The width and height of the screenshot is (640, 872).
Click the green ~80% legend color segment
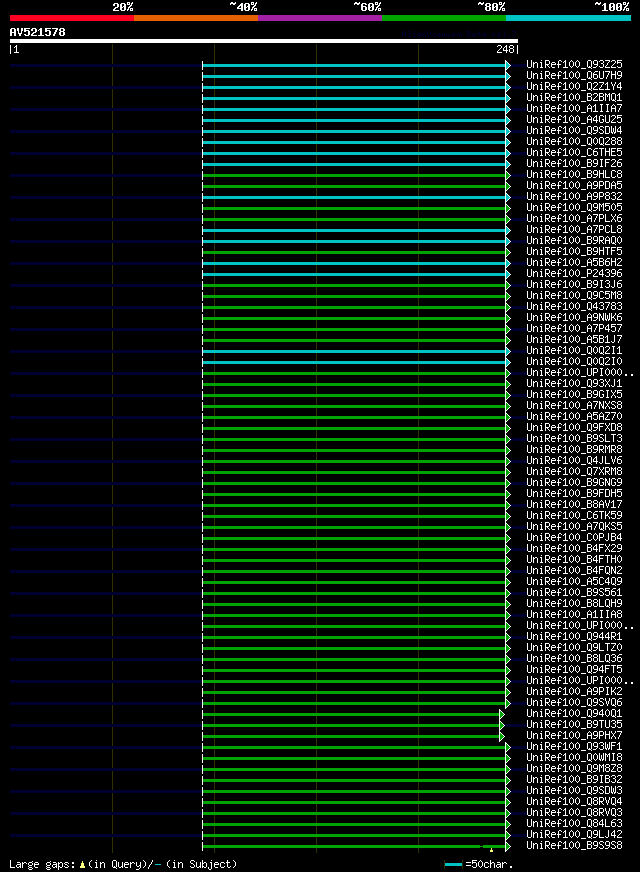tap(444, 18)
